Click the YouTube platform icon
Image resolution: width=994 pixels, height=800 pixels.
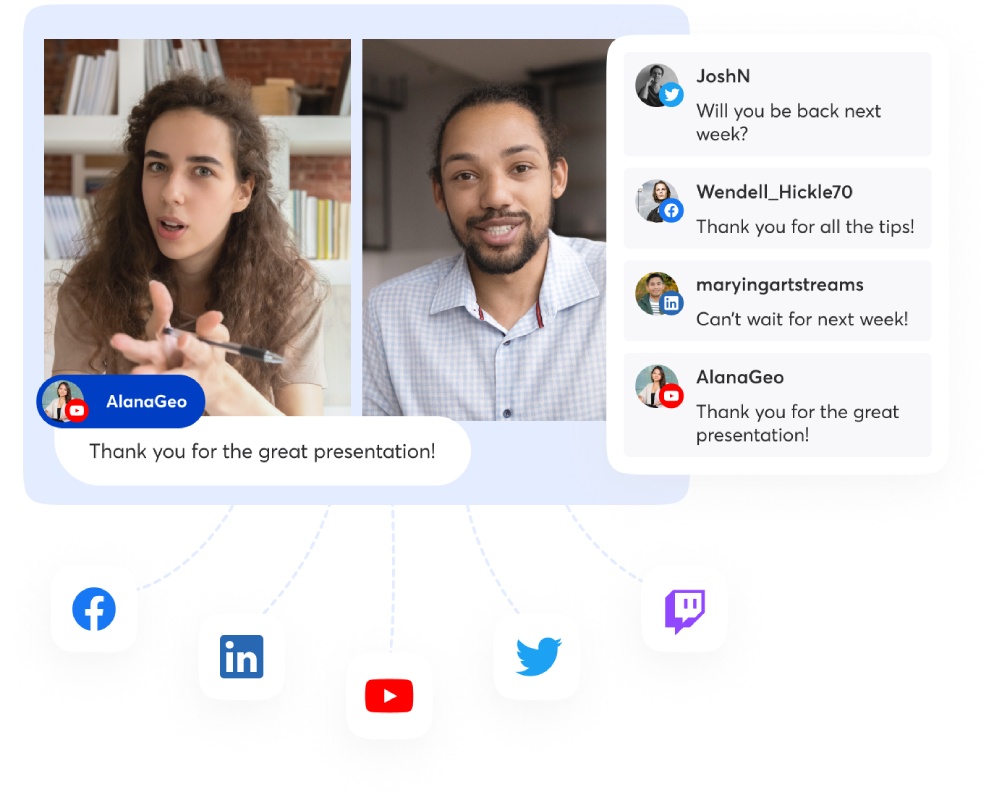(389, 695)
